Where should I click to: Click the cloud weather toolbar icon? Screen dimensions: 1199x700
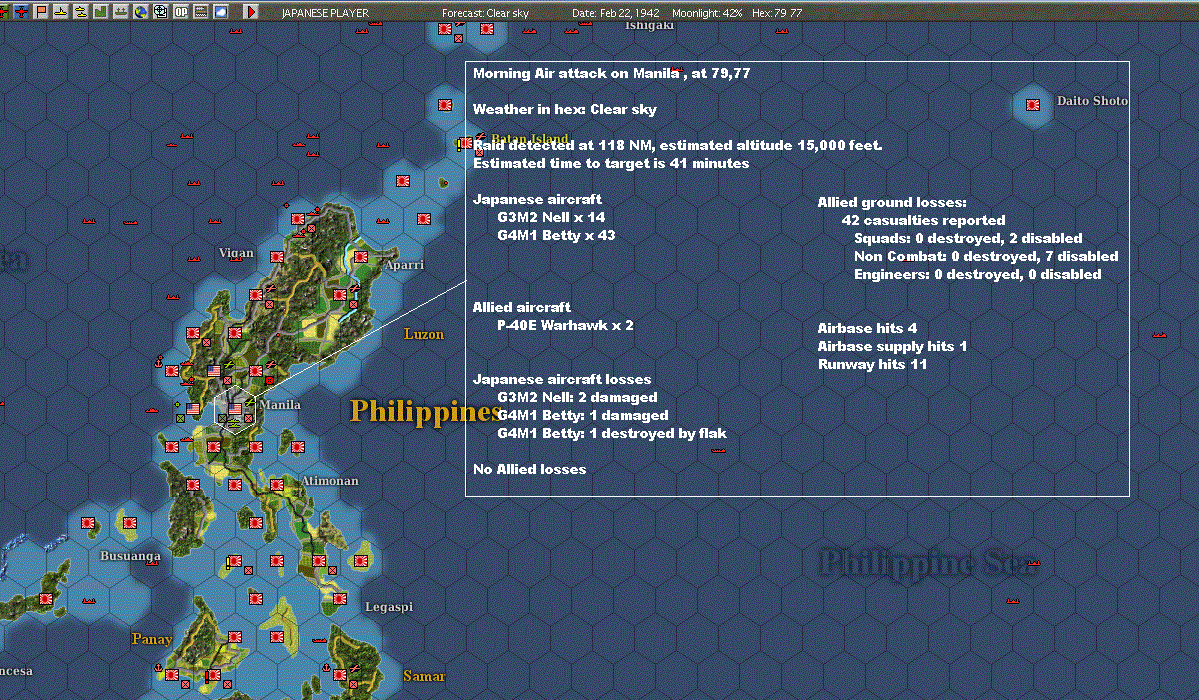(221, 11)
